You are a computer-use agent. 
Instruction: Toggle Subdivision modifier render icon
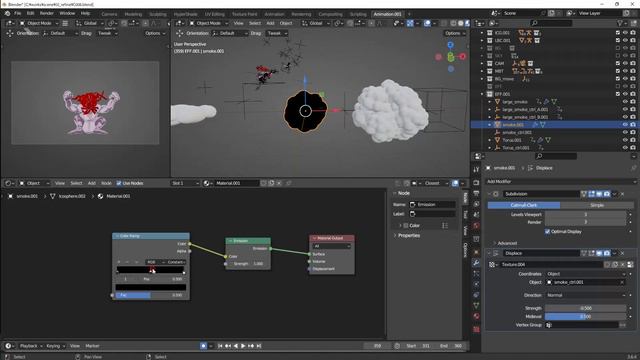click(607, 194)
